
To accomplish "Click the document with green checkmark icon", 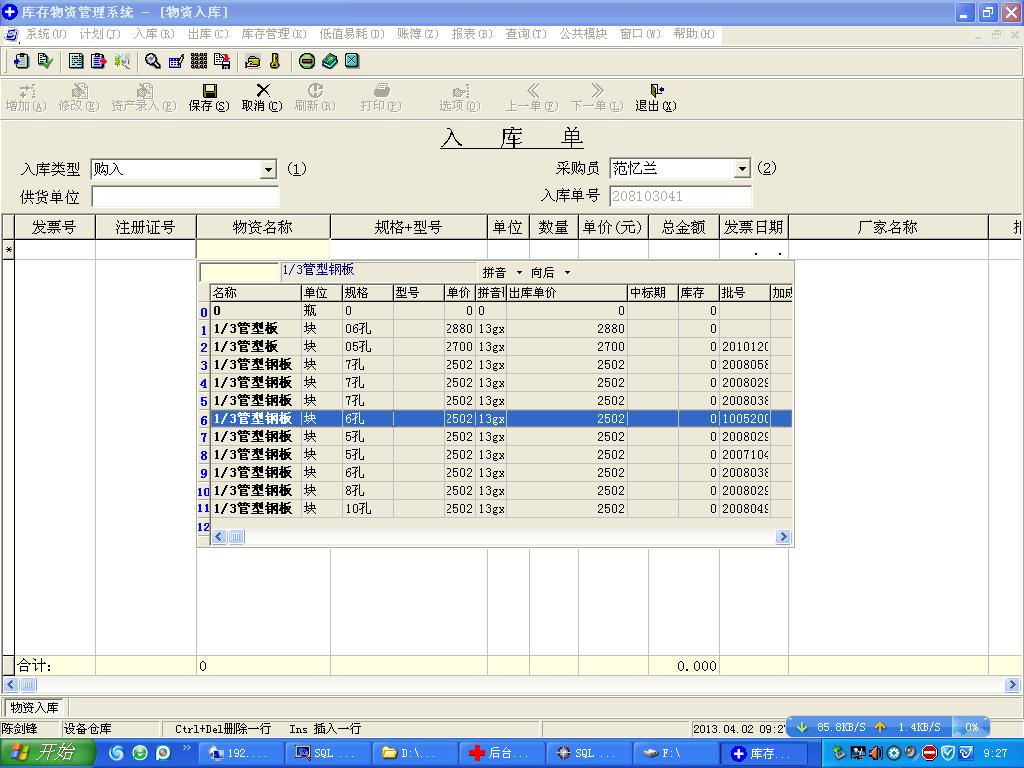I will coord(44,61).
